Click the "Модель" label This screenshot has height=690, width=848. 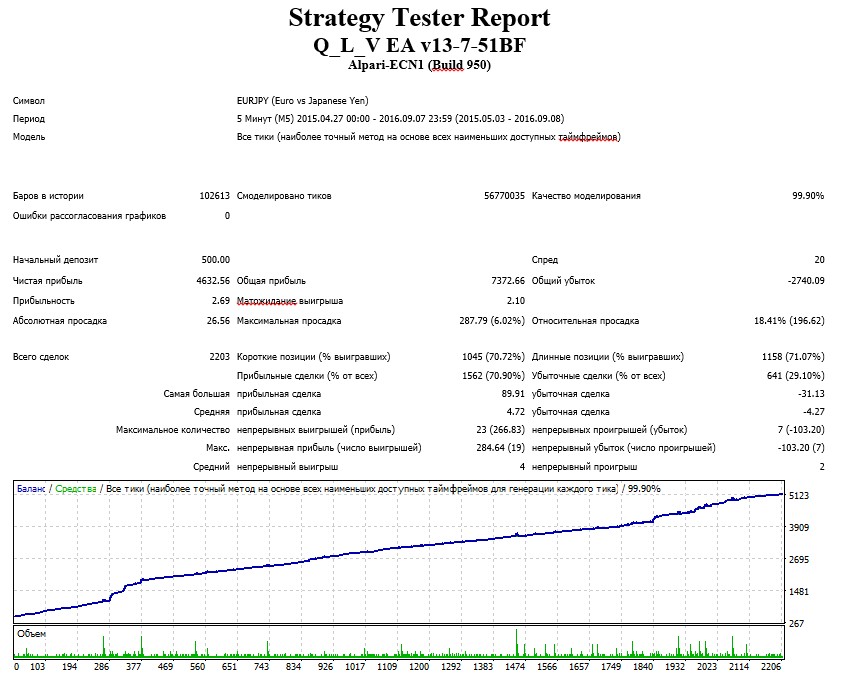[29, 137]
